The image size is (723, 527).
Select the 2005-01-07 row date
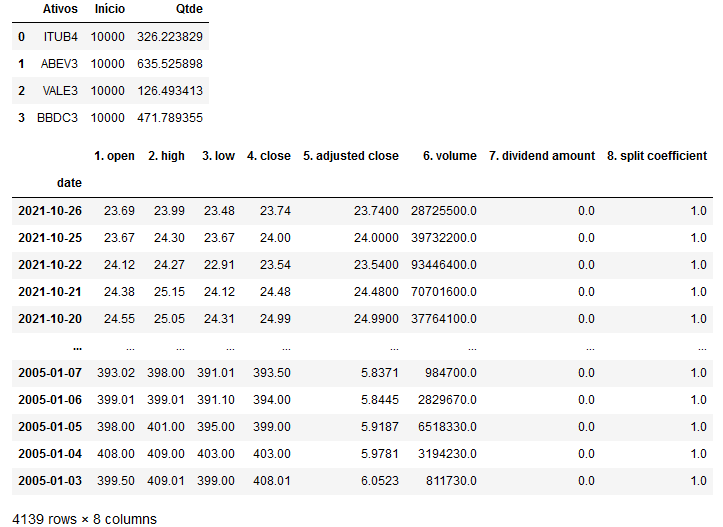coord(50,373)
